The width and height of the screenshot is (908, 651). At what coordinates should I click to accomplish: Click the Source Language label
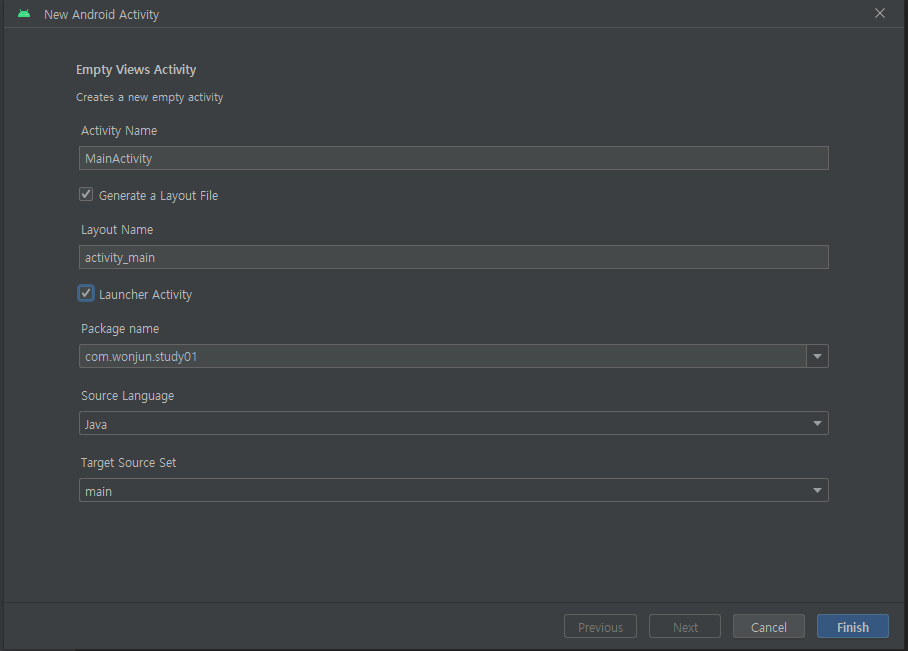click(x=127, y=396)
